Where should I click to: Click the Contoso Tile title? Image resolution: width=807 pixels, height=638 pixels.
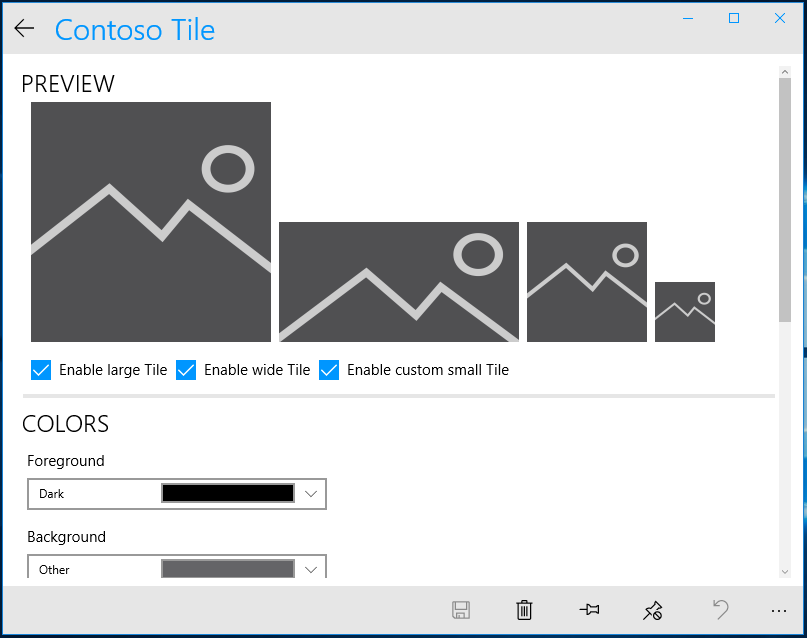(x=135, y=30)
